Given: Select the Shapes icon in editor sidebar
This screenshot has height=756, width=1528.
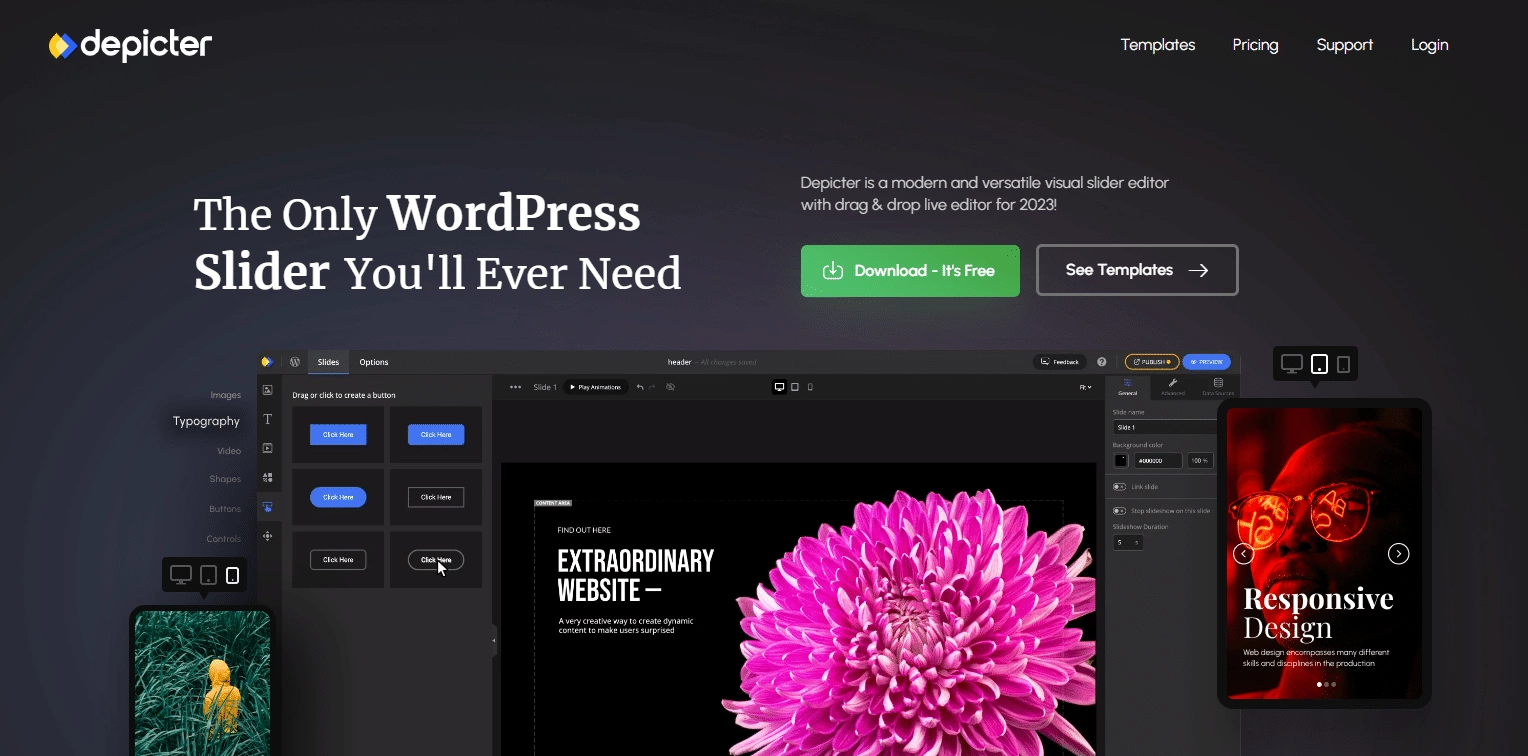Looking at the screenshot, I should [267, 478].
